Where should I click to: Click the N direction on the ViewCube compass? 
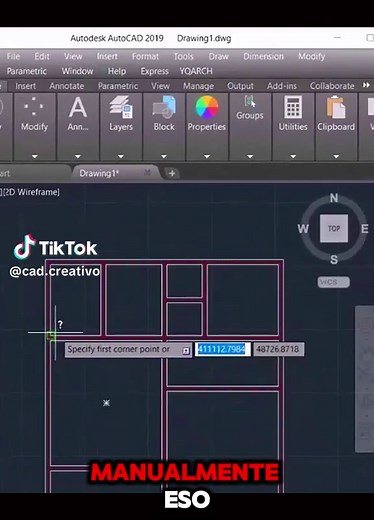click(x=334, y=198)
